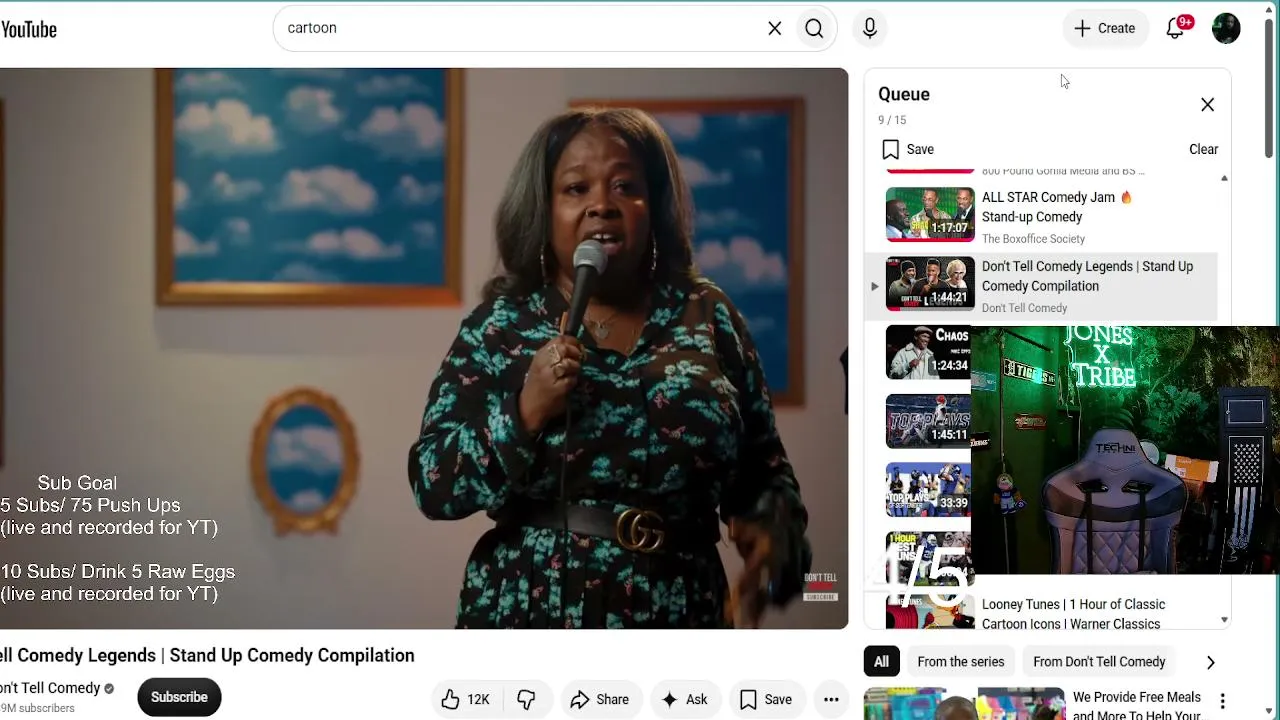Click the queue scroll-down arrow
This screenshot has width=1280, height=720.
(x=1224, y=620)
